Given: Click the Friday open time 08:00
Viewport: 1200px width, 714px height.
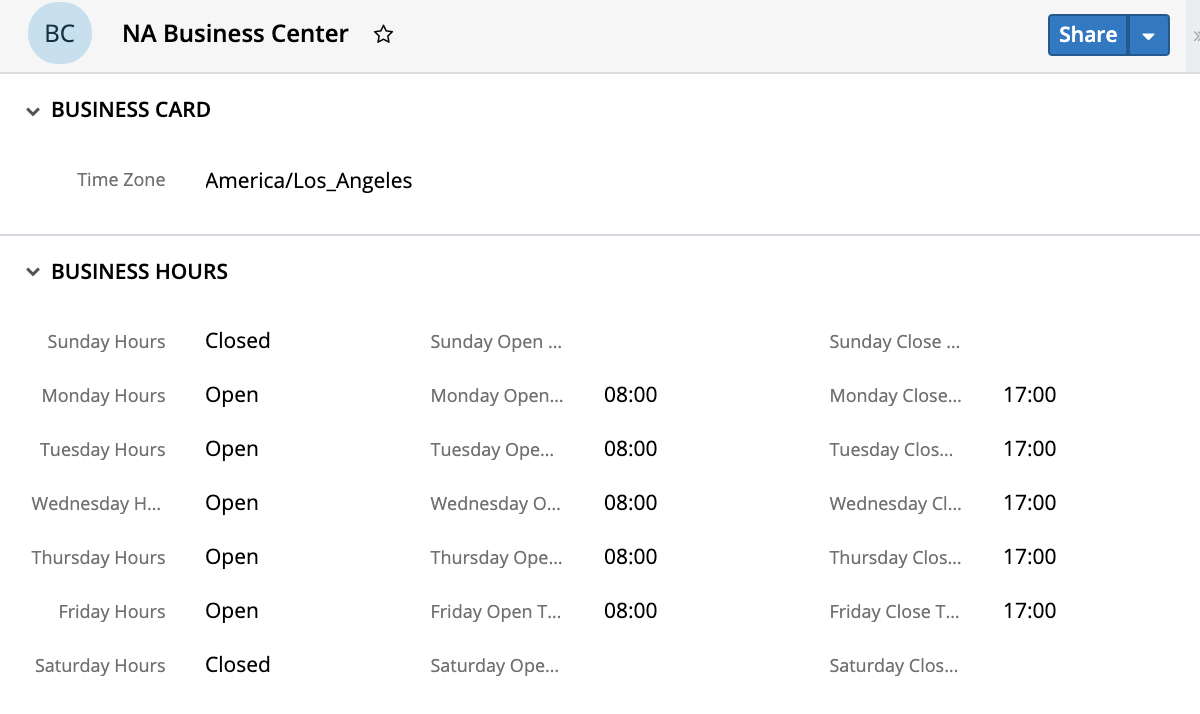Looking at the screenshot, I should [x=630, y=611].
